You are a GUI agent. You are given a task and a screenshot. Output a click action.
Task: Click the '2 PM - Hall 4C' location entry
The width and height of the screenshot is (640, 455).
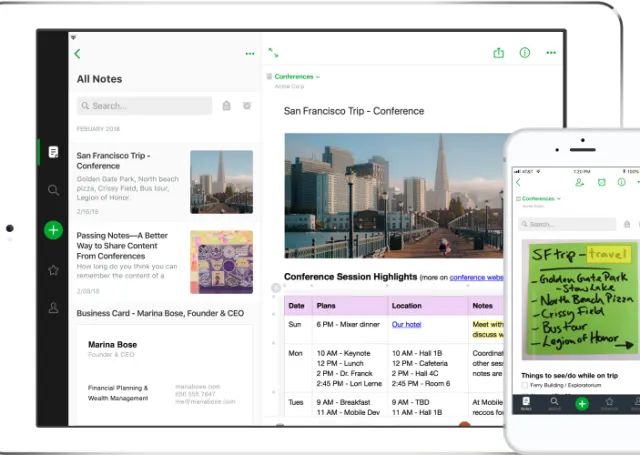pos(415,373)
